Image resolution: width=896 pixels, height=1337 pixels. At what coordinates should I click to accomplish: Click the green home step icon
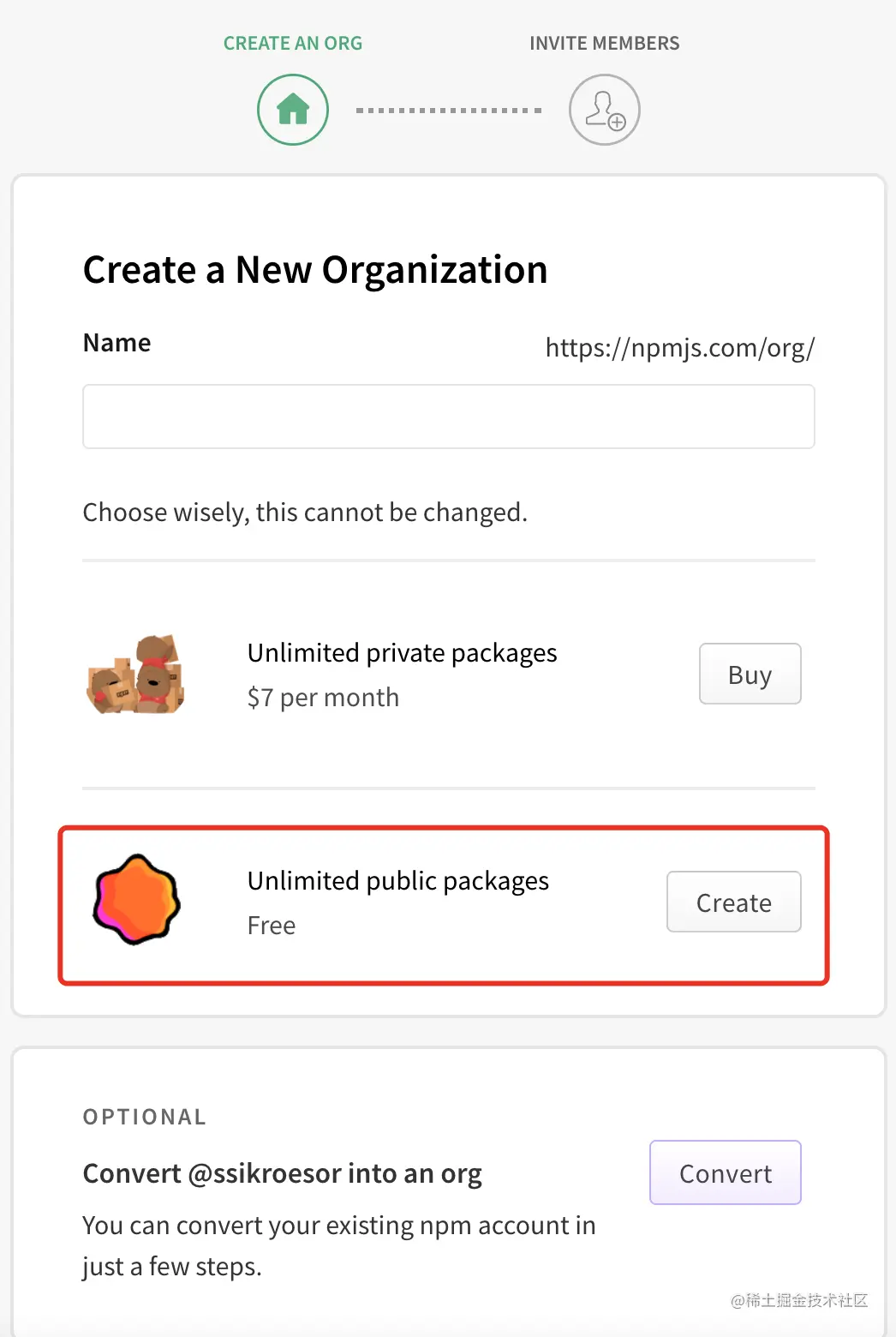coord(293,110)
